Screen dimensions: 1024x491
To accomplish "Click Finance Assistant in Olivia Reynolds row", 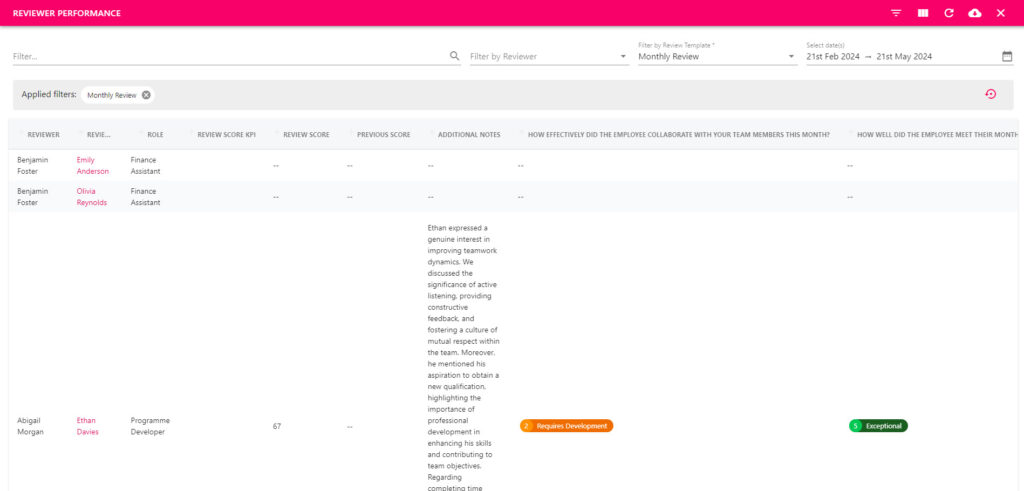I will 146,197.
